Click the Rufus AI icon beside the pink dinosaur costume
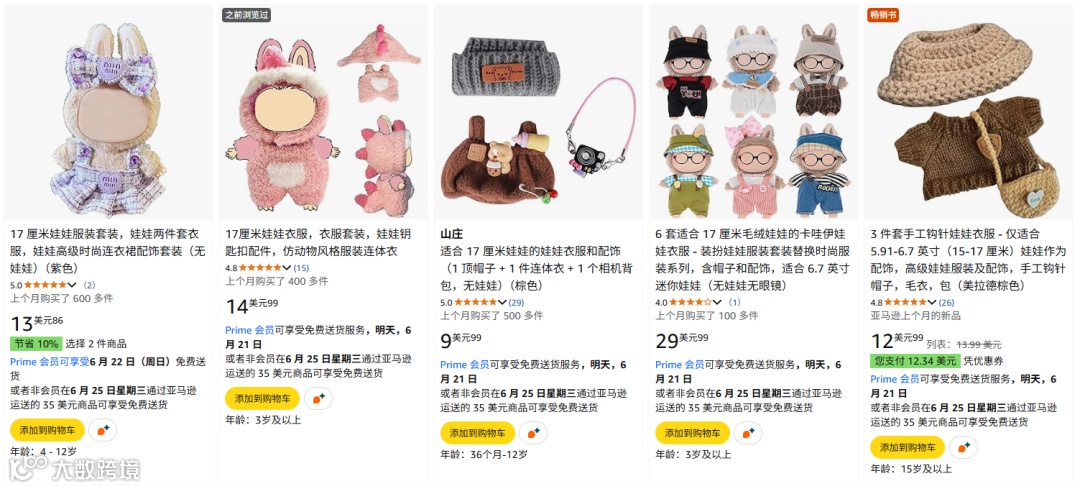1080x489 pixels. [318, 398]
